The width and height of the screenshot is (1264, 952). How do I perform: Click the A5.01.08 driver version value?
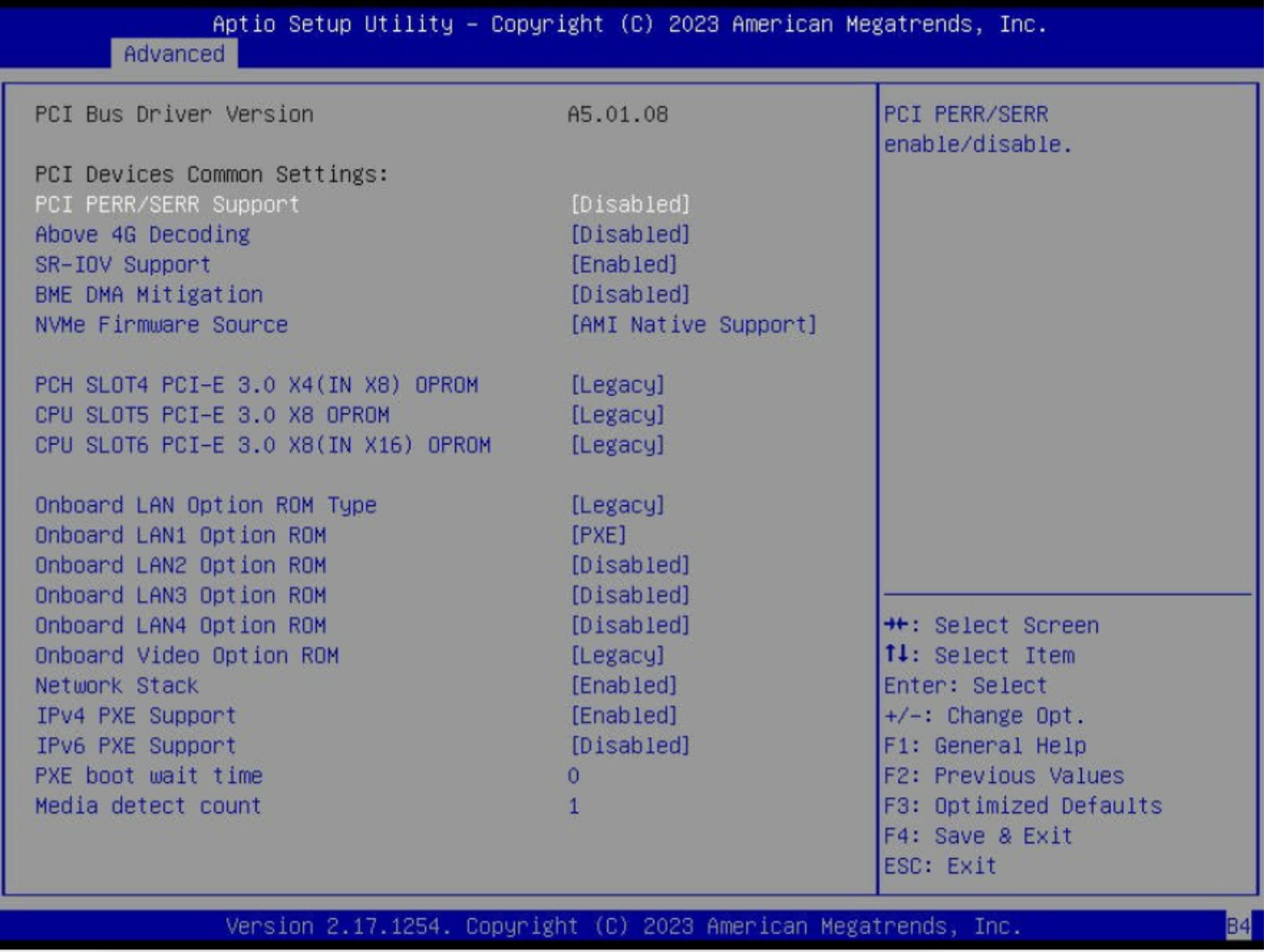[x=618, y=115]
